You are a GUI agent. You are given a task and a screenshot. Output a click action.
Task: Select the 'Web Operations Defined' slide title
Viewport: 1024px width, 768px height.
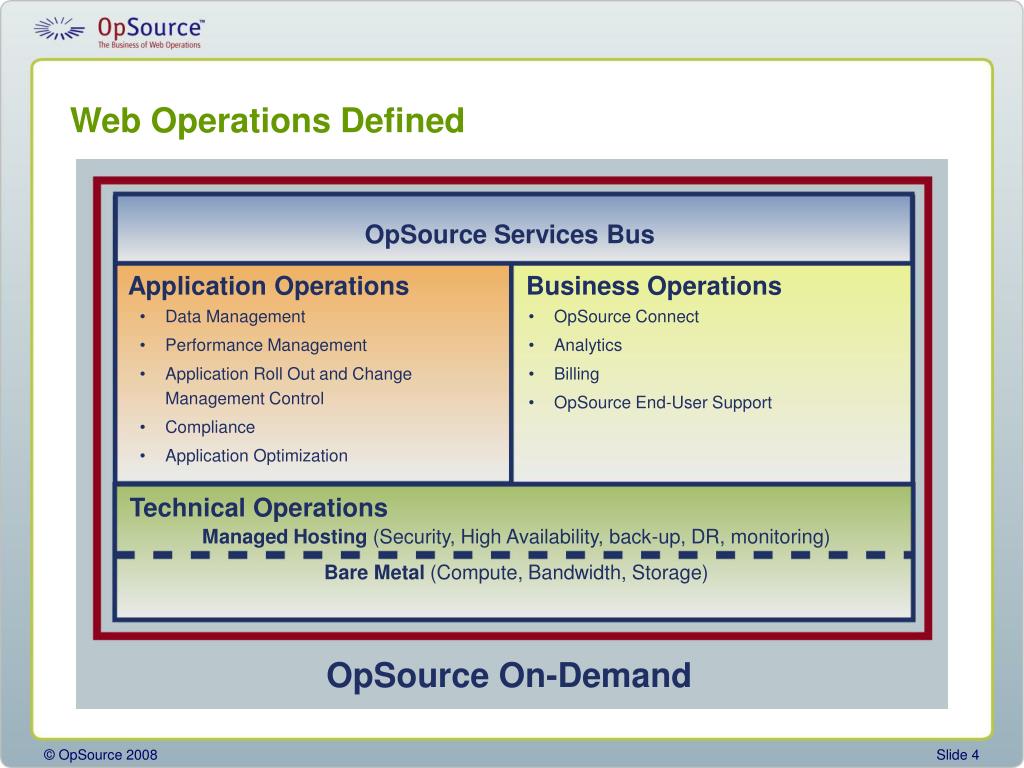pos(267,120)
